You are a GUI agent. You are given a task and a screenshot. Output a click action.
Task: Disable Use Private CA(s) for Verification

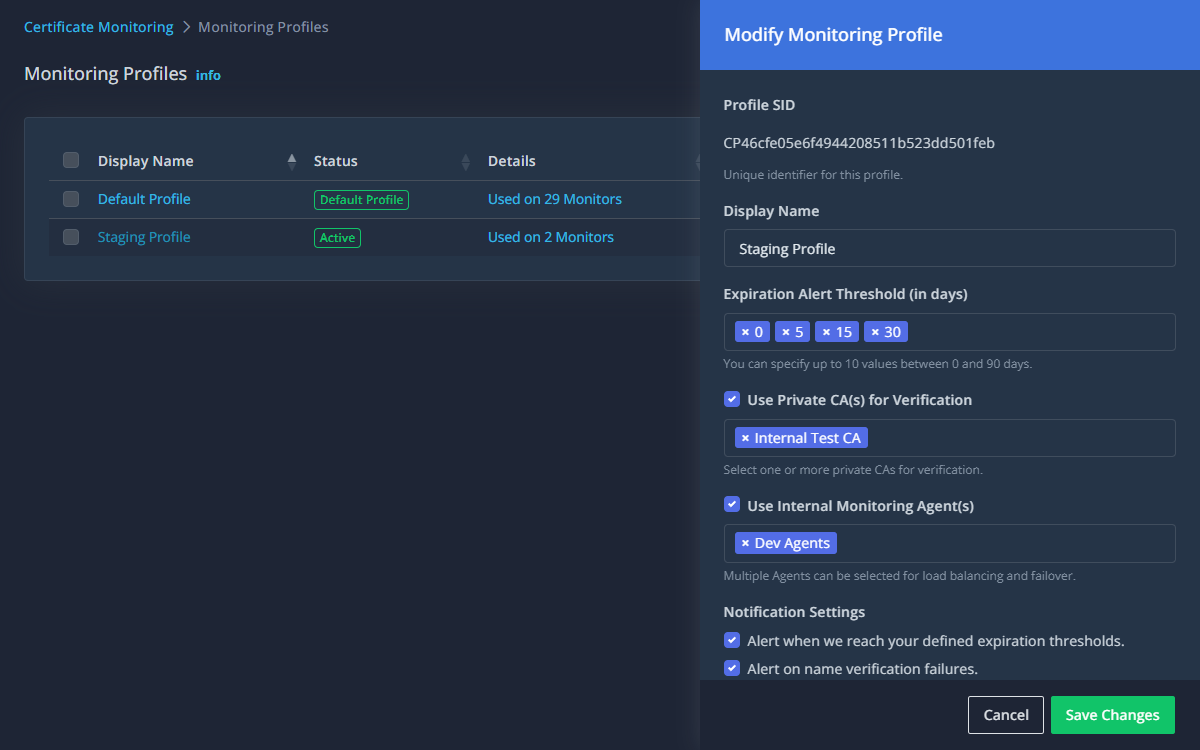pyautogui.click(x=731, y=399)
